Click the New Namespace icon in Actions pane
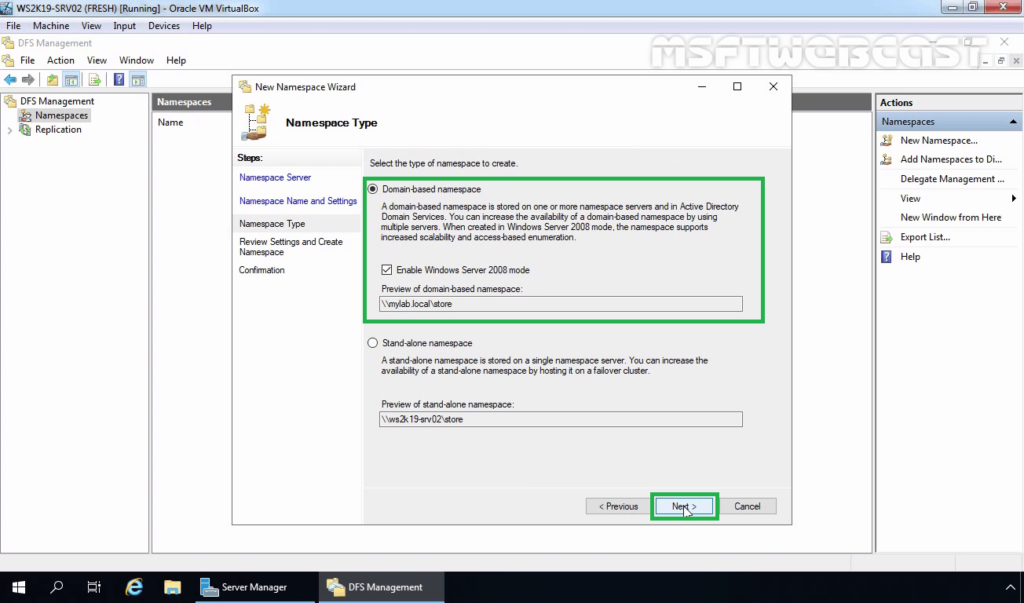Image resolution: width=1024 pixels, height=603 pixels. coord(886,140)
